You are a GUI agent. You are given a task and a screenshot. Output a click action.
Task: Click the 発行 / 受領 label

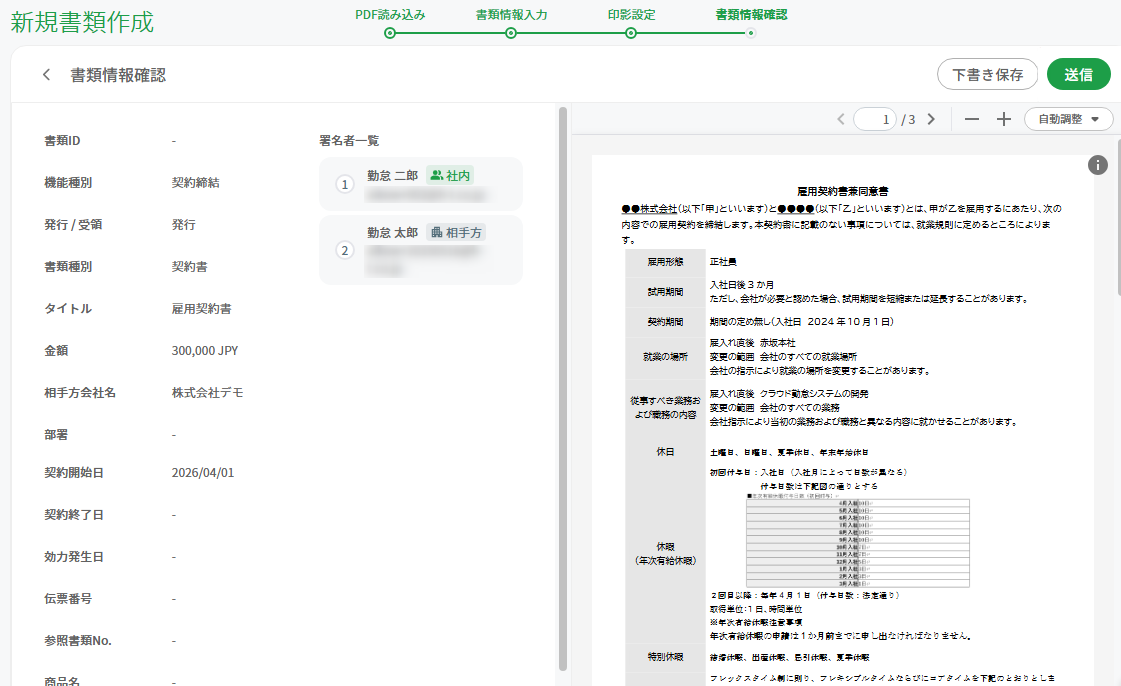[x=73, y=225]
